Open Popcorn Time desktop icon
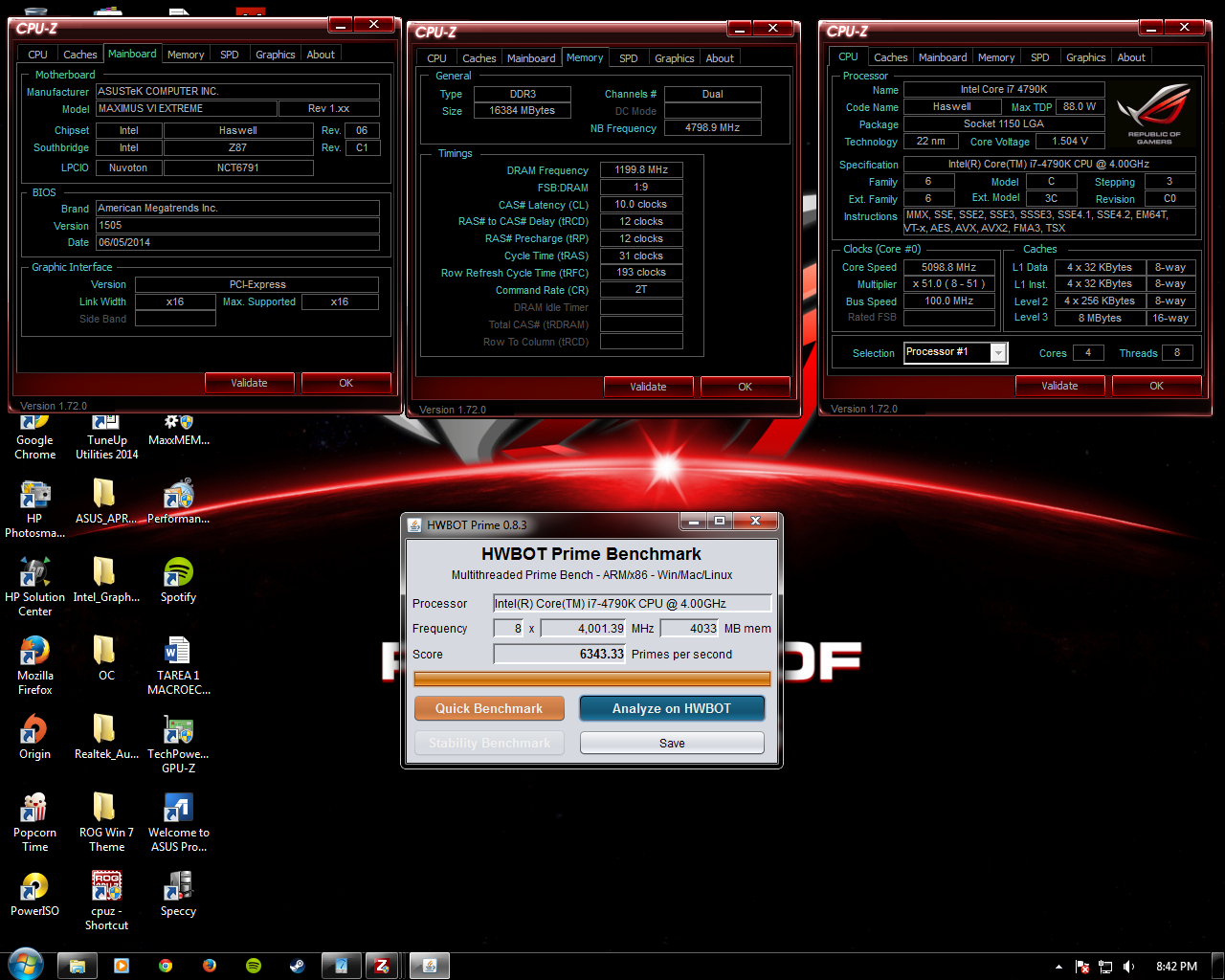 (x=34, y=823)
